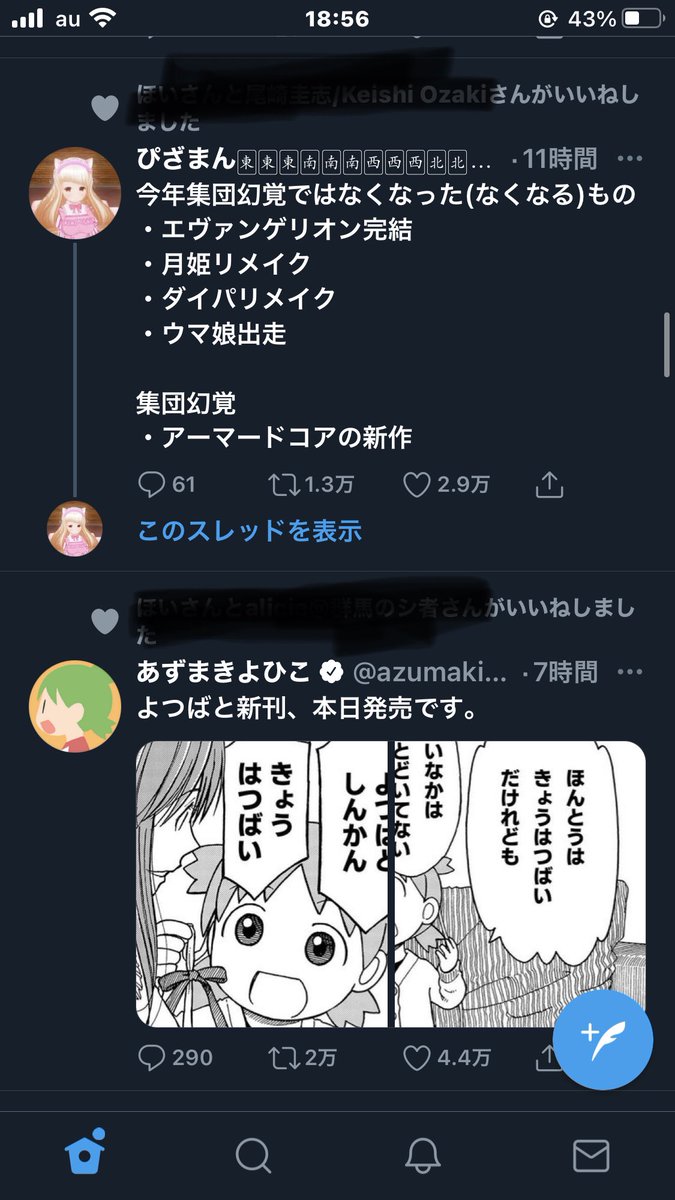Share the ぴざまん tweet
This screenshot has height=1200, width=675.
pos(549,485)
